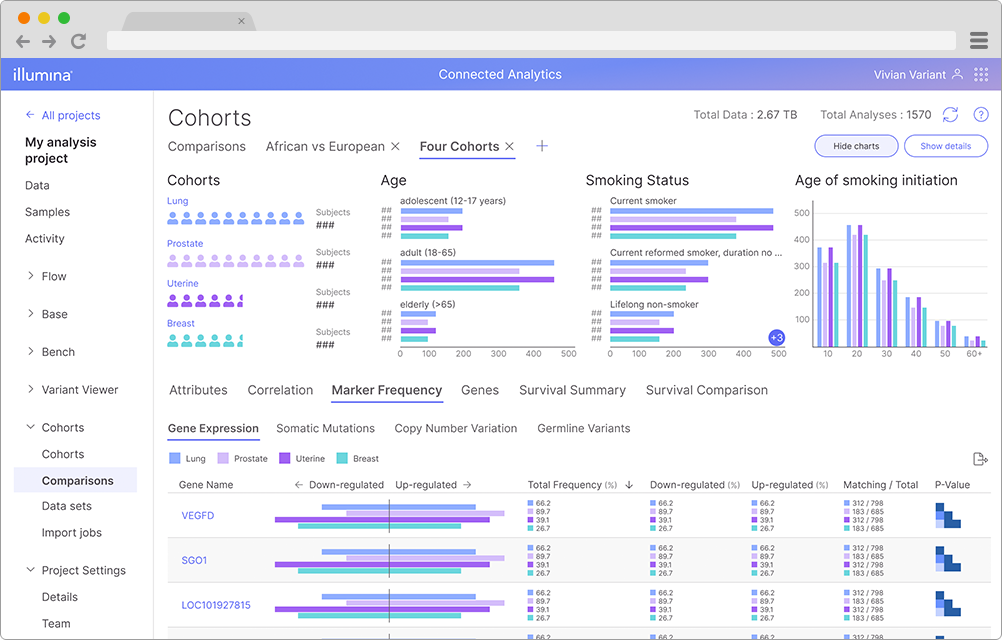Screen dimensions: 1002x640
Task: Switch to Somatic Mutations subtab
Action: [x=325, y=429]
